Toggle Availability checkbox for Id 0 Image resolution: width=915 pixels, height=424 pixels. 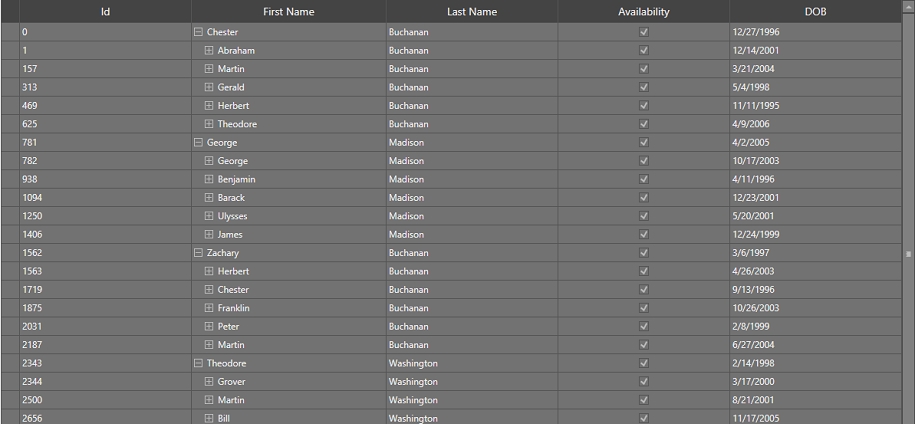pyautogui.click(x=644, y=32)
